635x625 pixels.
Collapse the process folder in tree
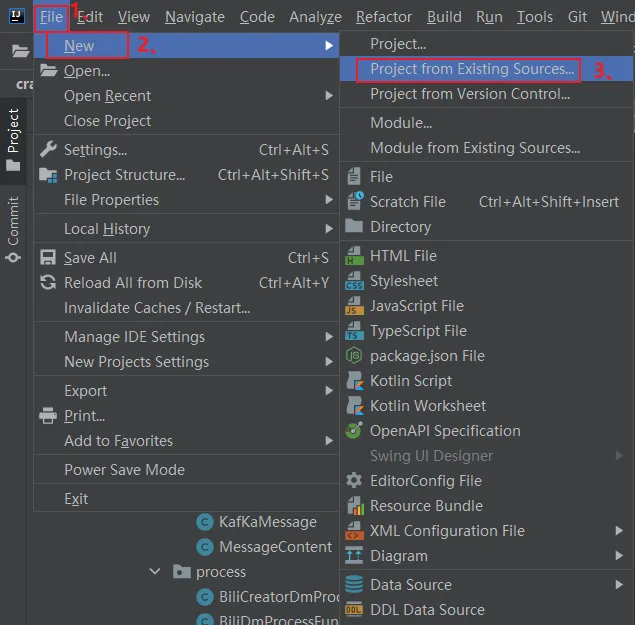(x=155, y=572)
